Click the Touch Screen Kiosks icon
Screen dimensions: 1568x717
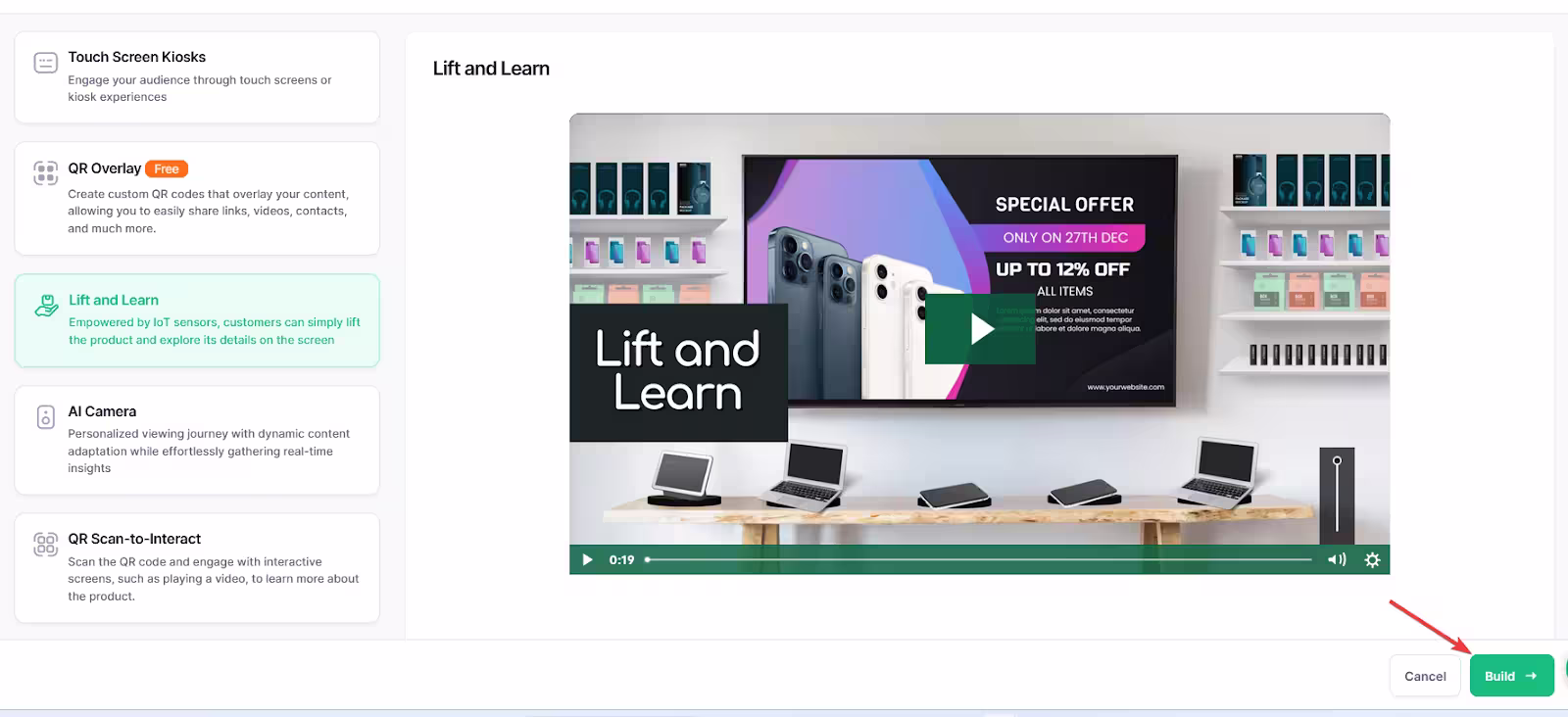(46, 63)
